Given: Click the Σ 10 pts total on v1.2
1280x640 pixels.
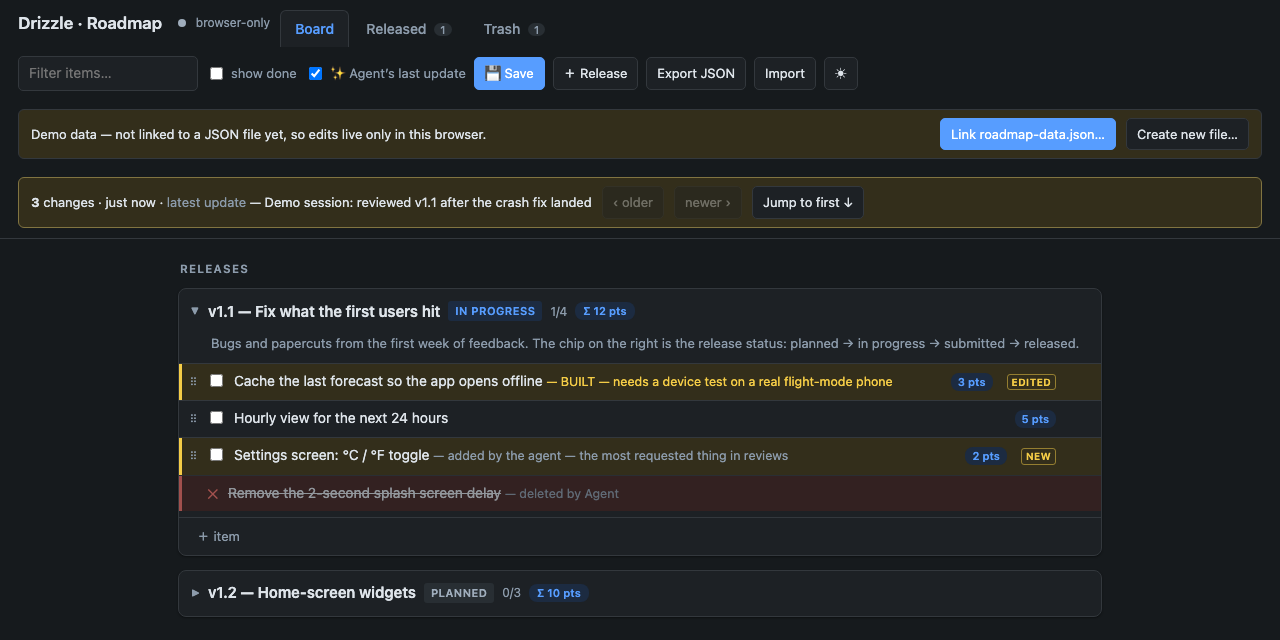Looking at the screenshot, I should point(559,593).
